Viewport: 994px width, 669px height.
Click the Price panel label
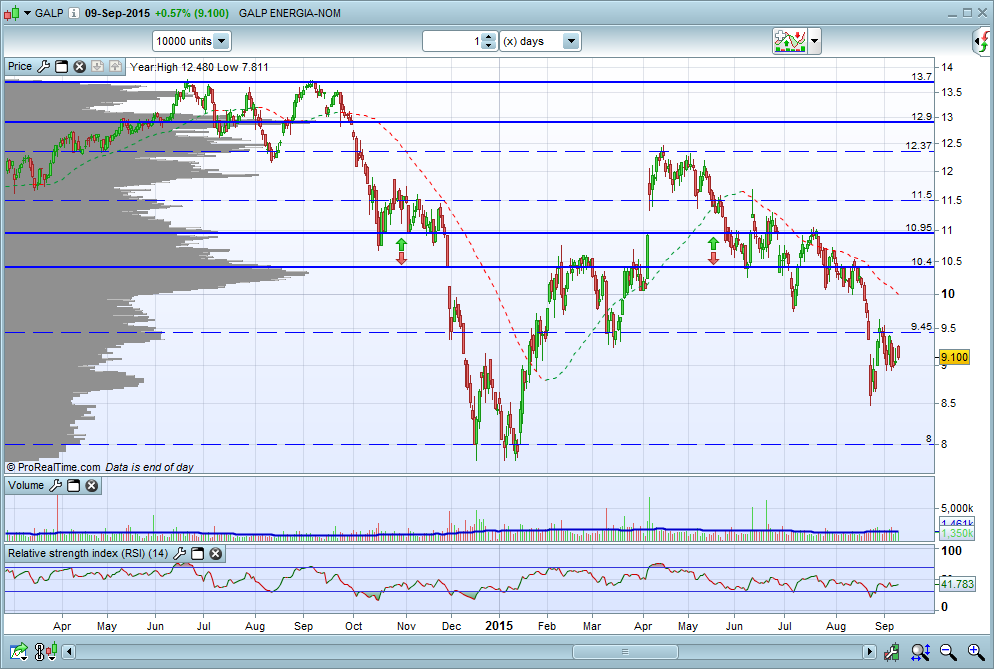[x=20, y=67]
